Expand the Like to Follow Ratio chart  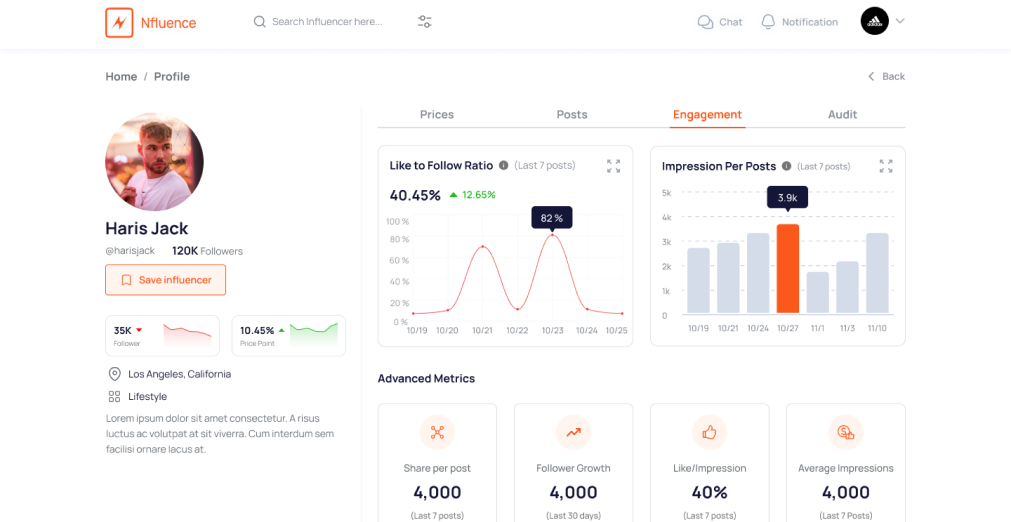coord(613,166)
